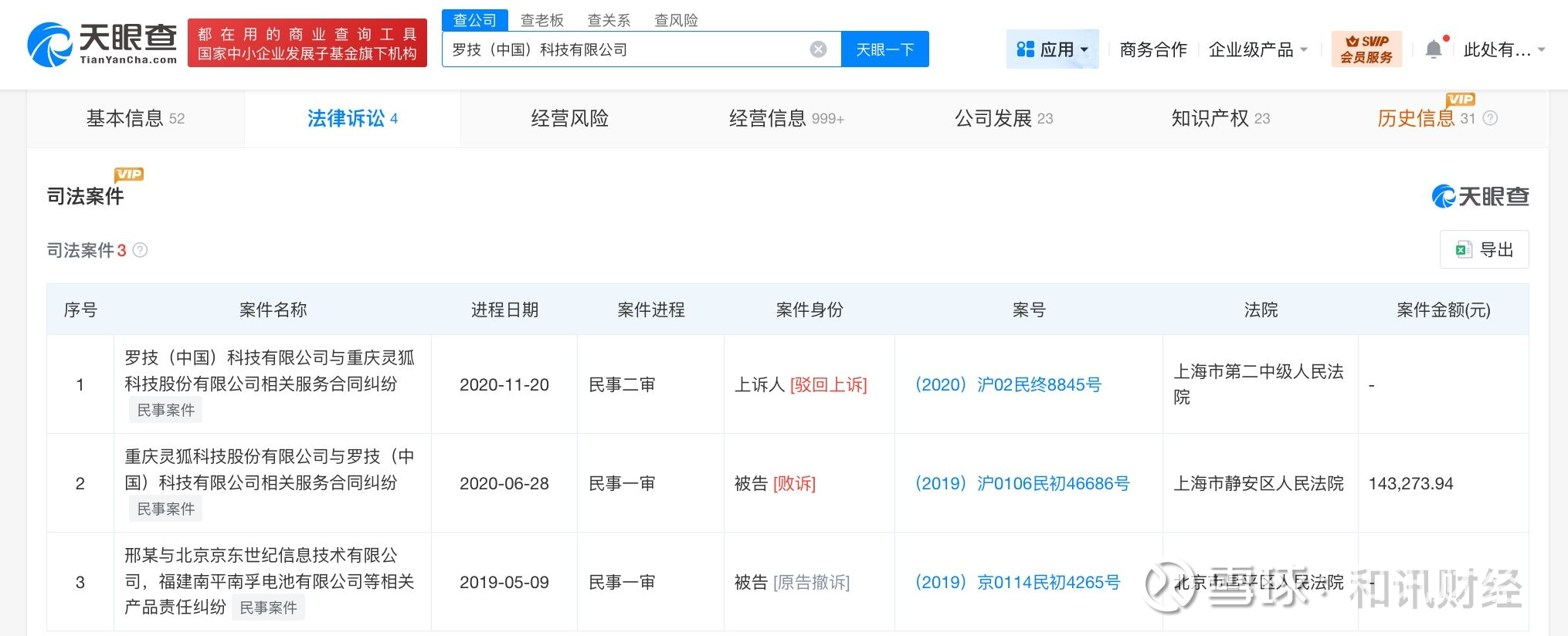
Task: Click help icon beside 司法案件 count
Action: tap(140, 250)
